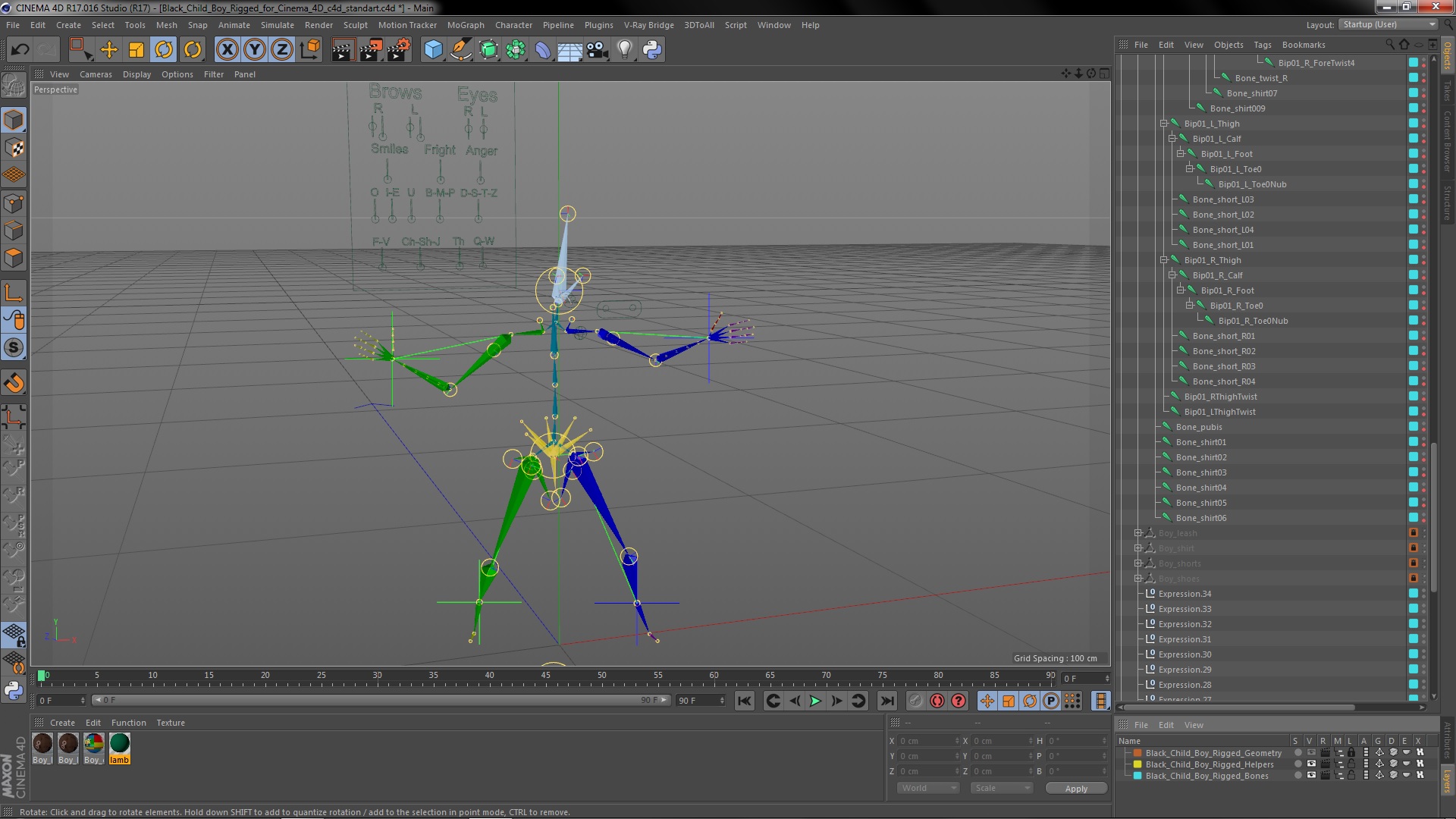Select the Scale tool
Screen dimensions: 1456x819
(x=136, y=50)
